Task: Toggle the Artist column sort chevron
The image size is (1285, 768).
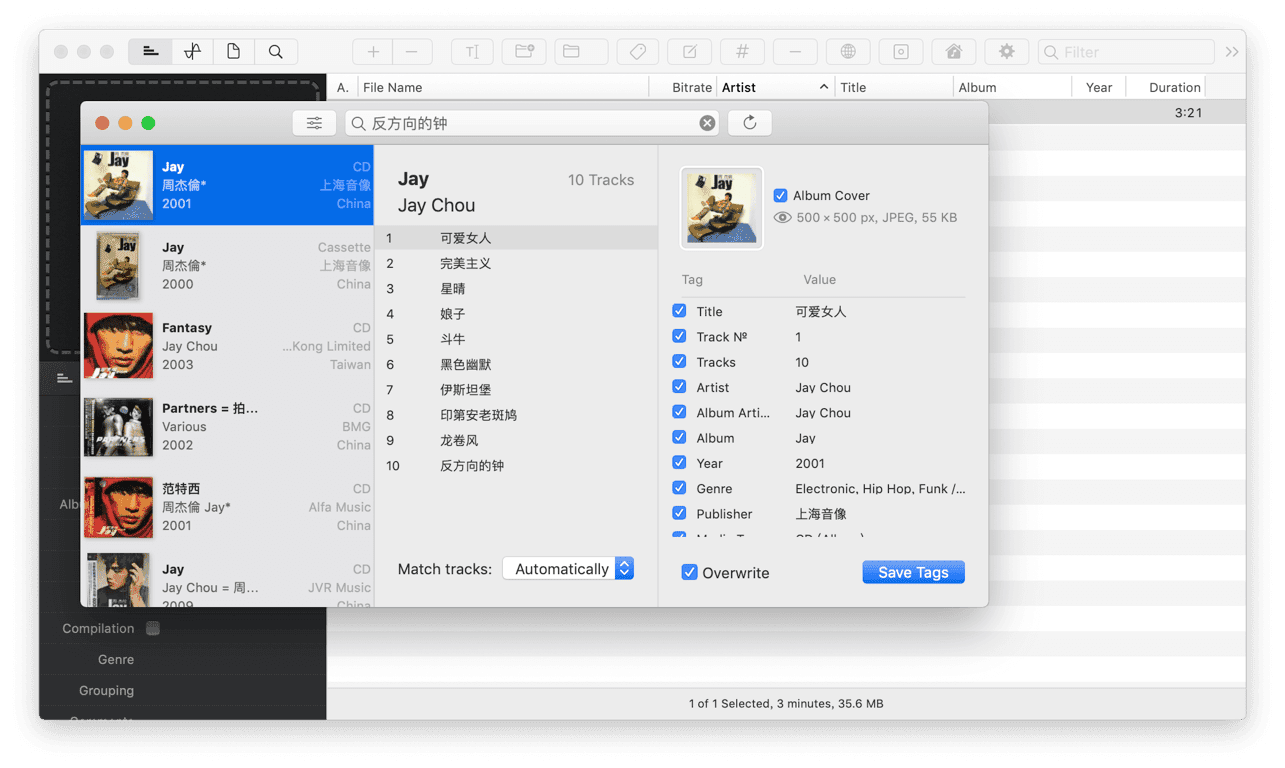Action: click(826, 87)
